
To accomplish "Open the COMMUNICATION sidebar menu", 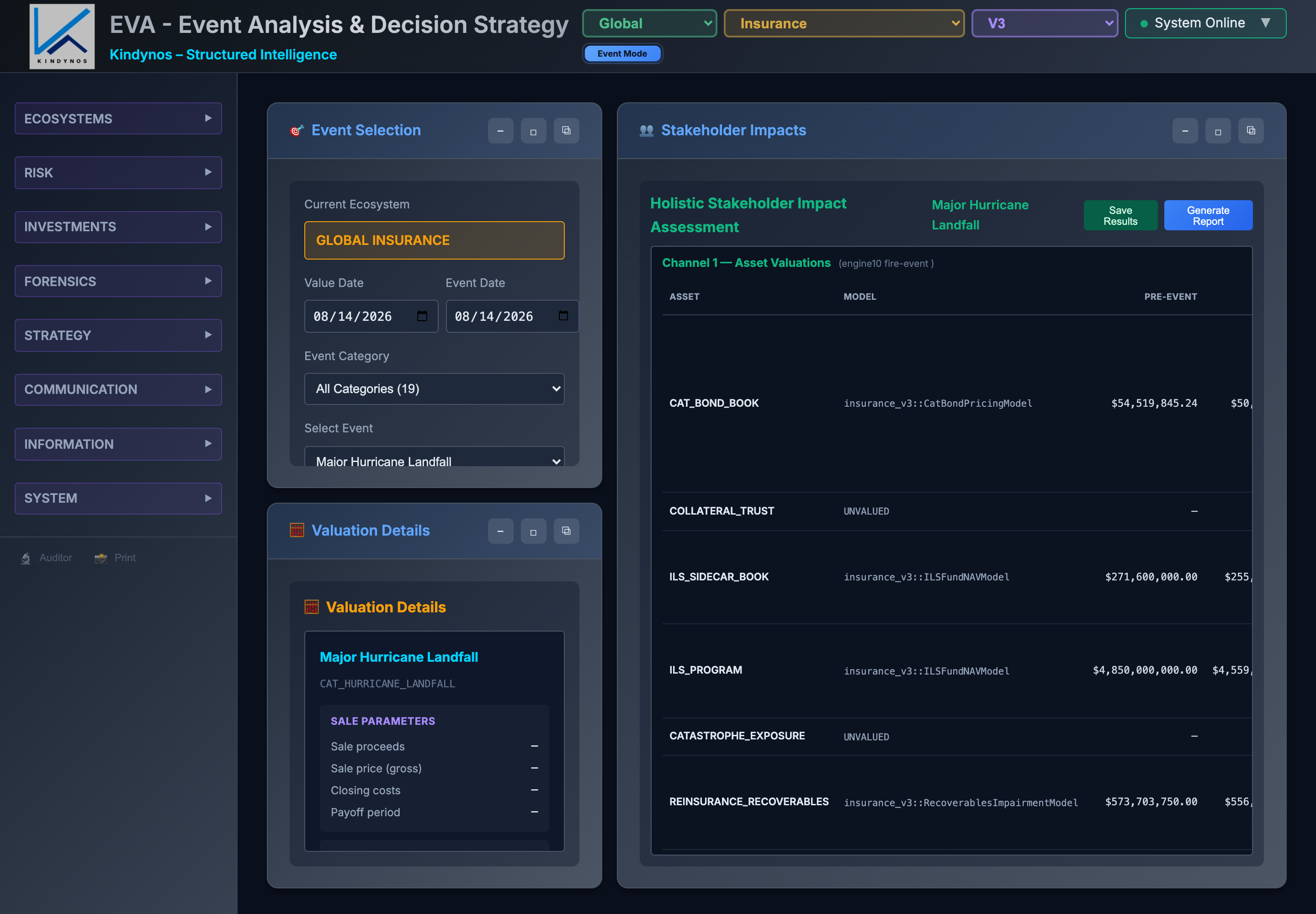I will click(x=118, y=389).
